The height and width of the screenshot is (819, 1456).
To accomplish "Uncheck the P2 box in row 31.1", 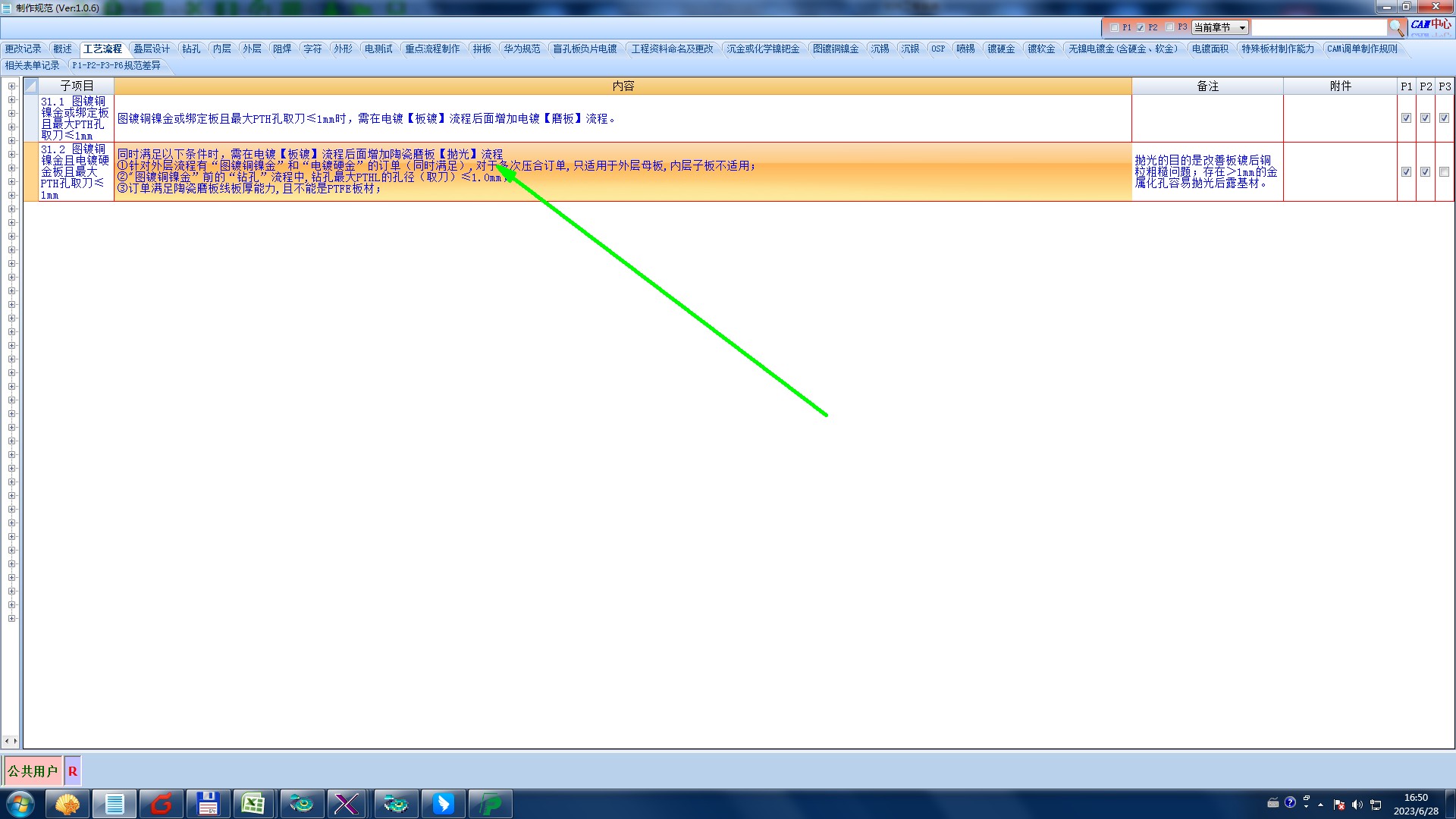I will tap(1425, 118).
